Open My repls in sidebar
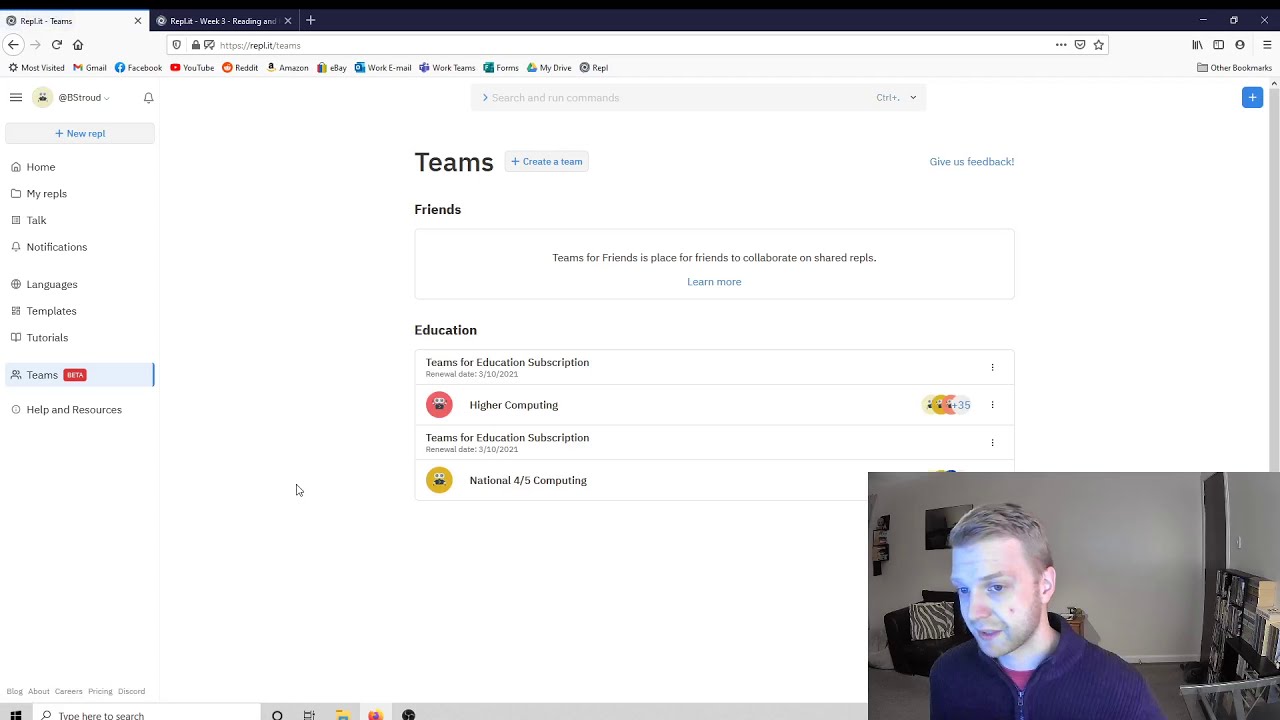The height and width of the screenshot is (720, 1280). (46, 193)
